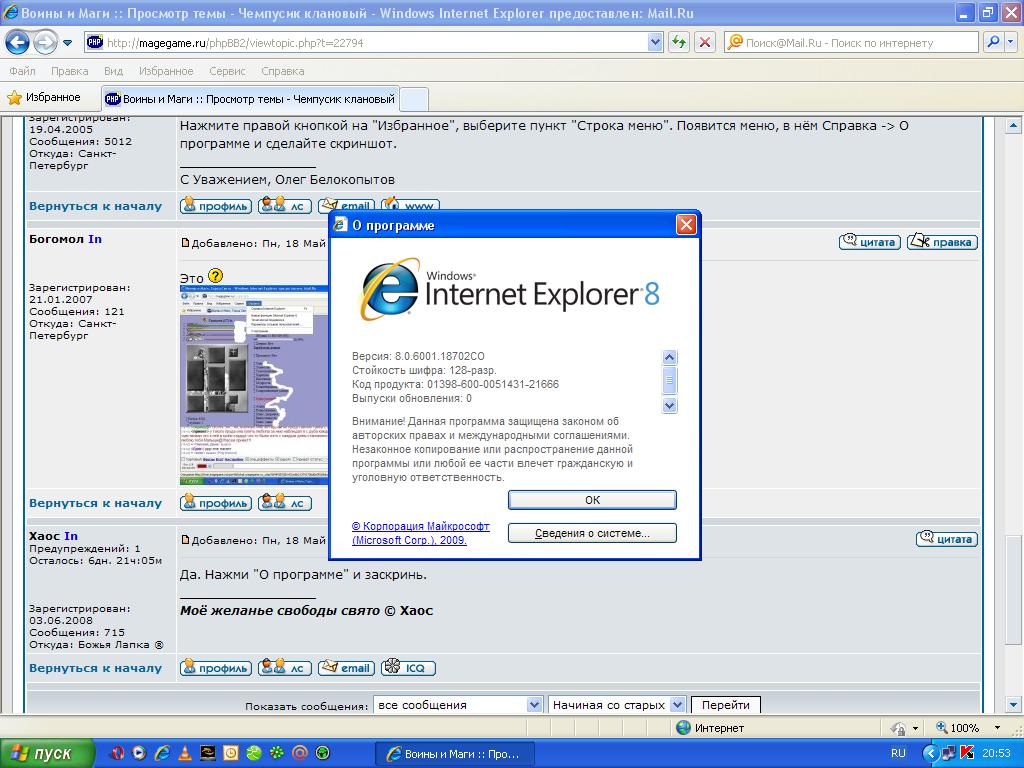Launch Opera from quick launch
Viewport: 1024px width, 768px height.
[x=118, y=753]
